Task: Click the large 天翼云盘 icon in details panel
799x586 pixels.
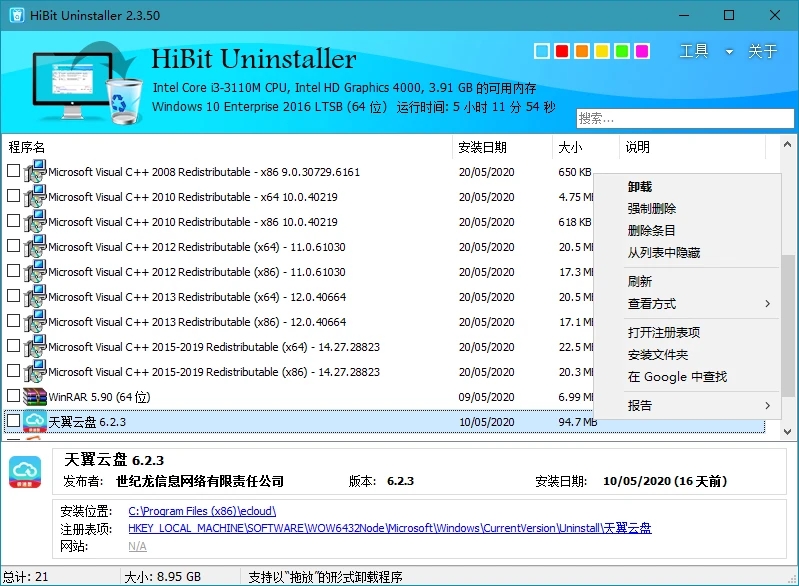Action: 25,472
